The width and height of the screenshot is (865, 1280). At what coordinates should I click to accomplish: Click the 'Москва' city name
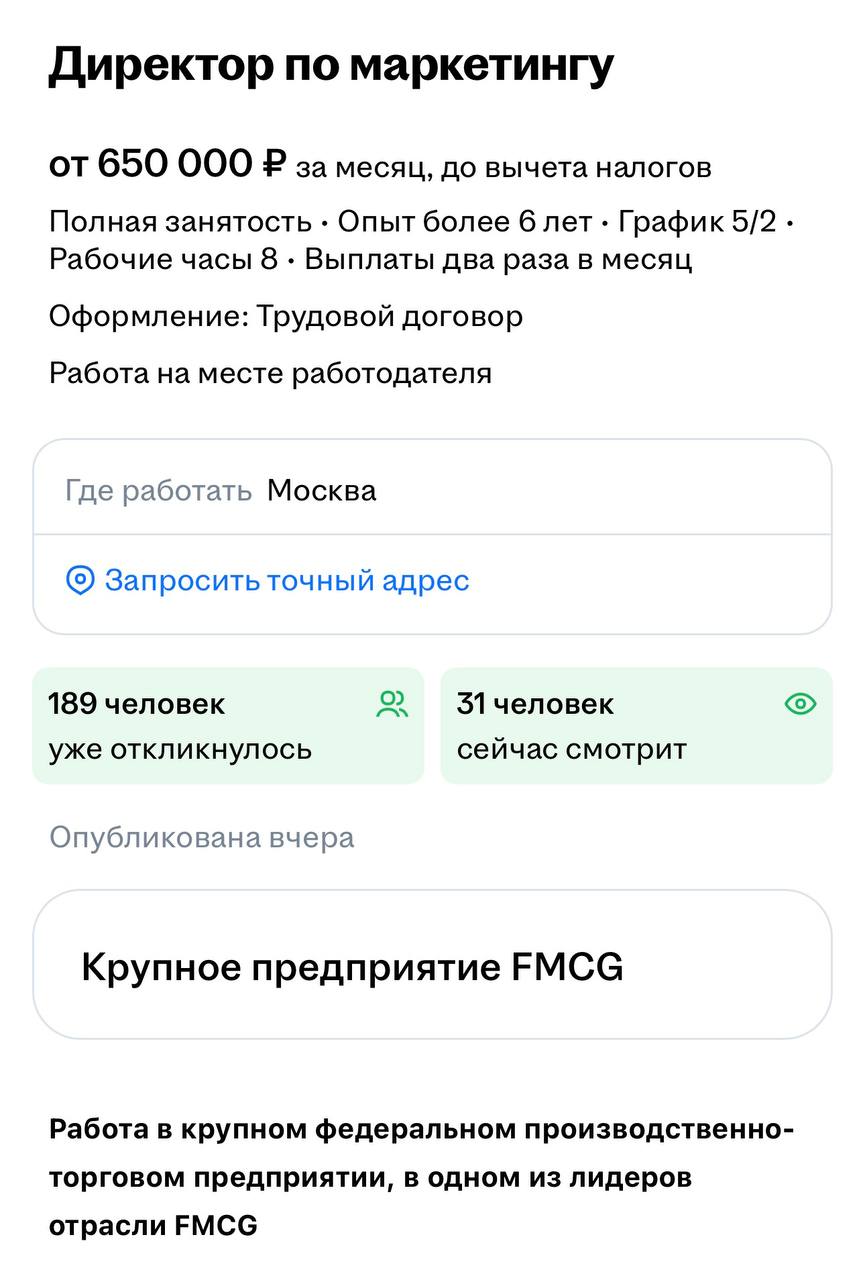pos(322,491)
